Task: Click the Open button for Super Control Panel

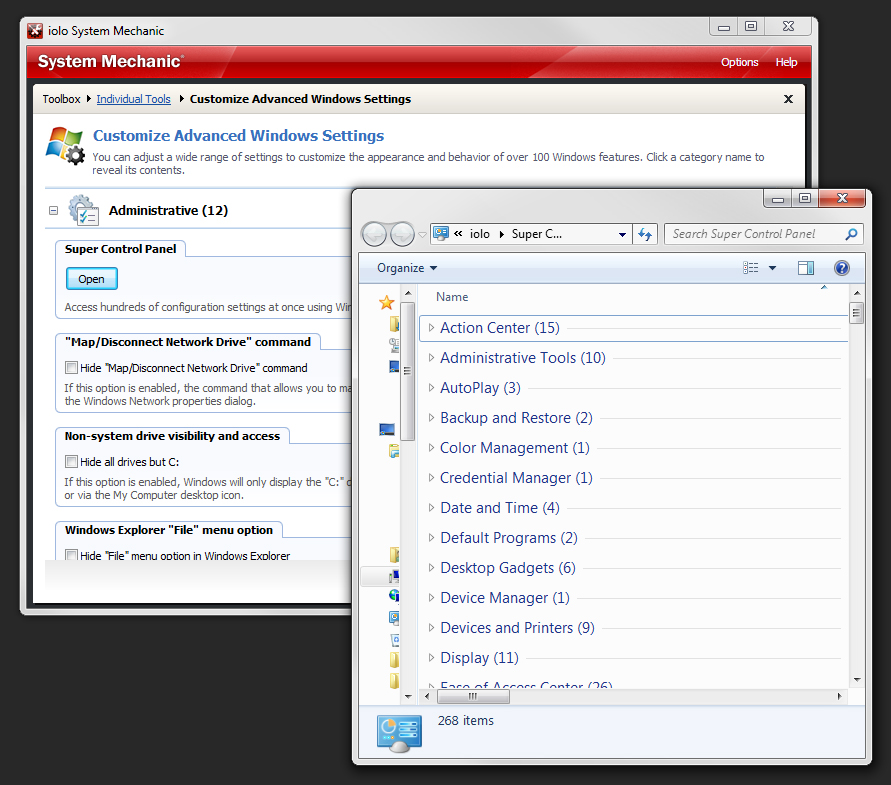Action: point(91,279)
